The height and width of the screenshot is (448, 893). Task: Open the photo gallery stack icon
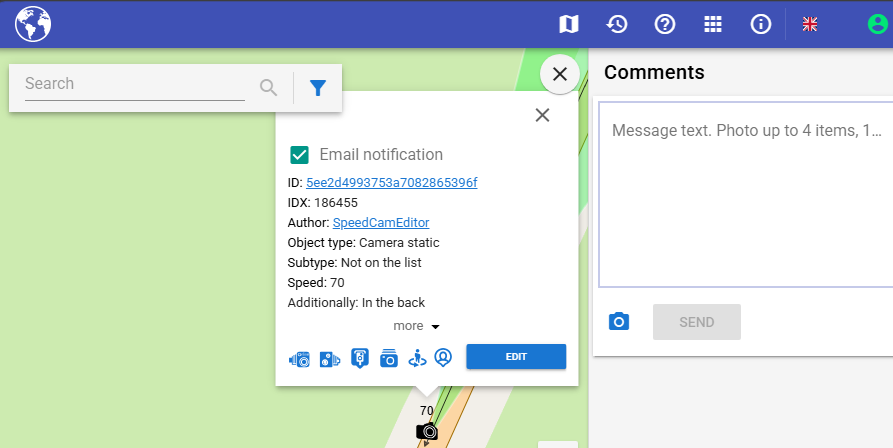click(x=389, y=358)
